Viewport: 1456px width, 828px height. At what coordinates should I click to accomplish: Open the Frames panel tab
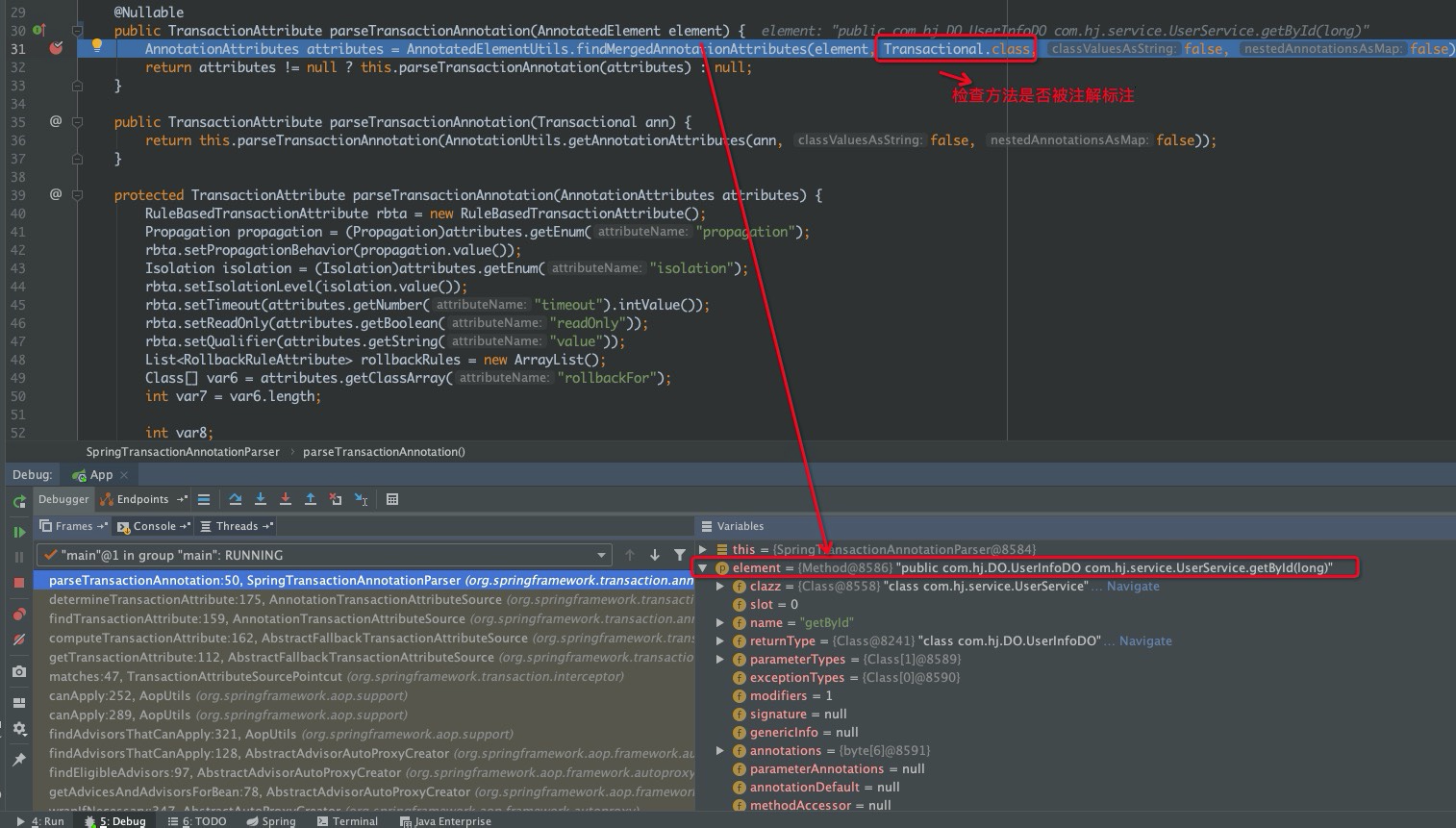pyautogui.click(x=74, y=526)
